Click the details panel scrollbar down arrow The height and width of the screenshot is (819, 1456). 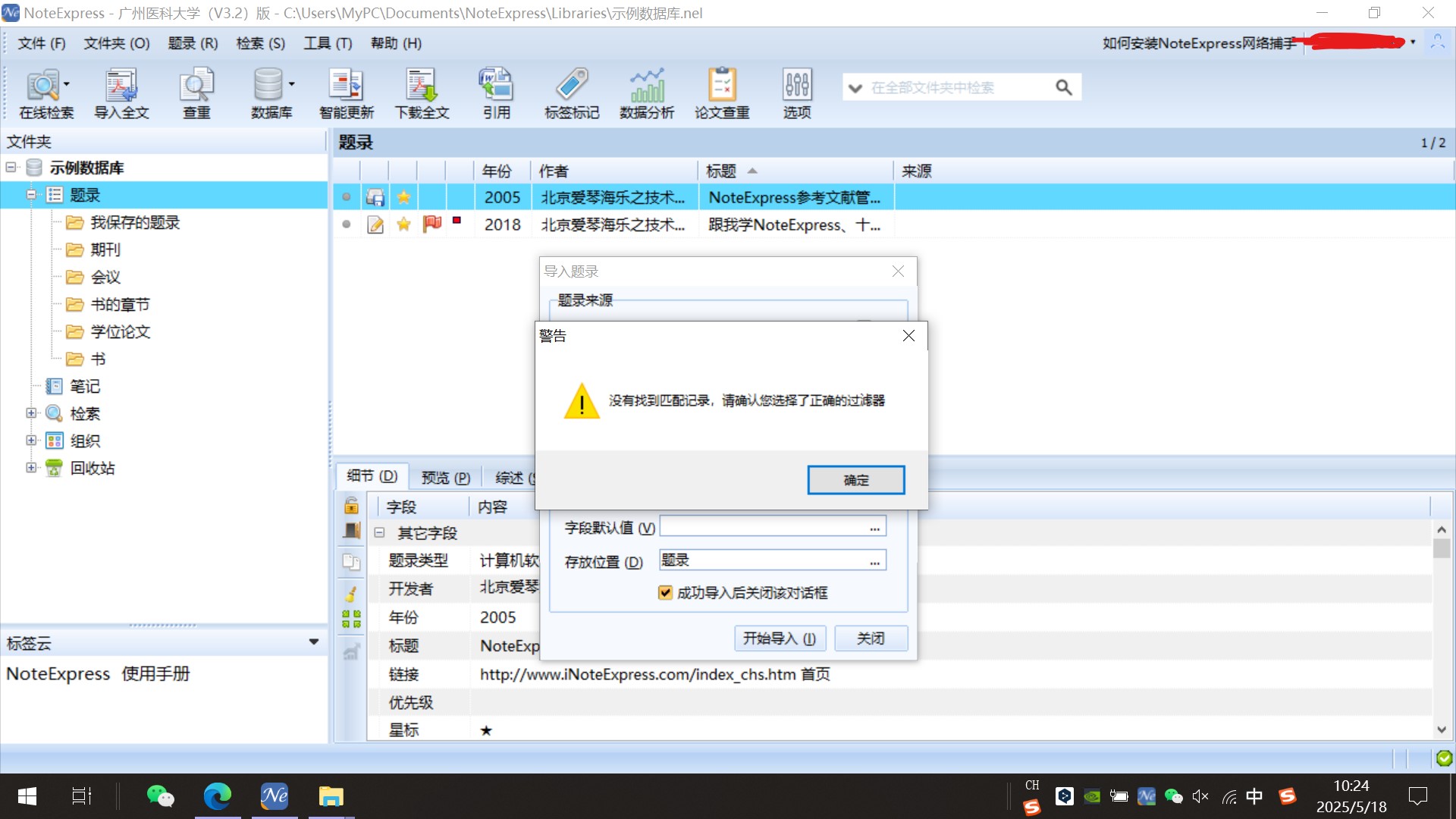(x=1442, y=730)
